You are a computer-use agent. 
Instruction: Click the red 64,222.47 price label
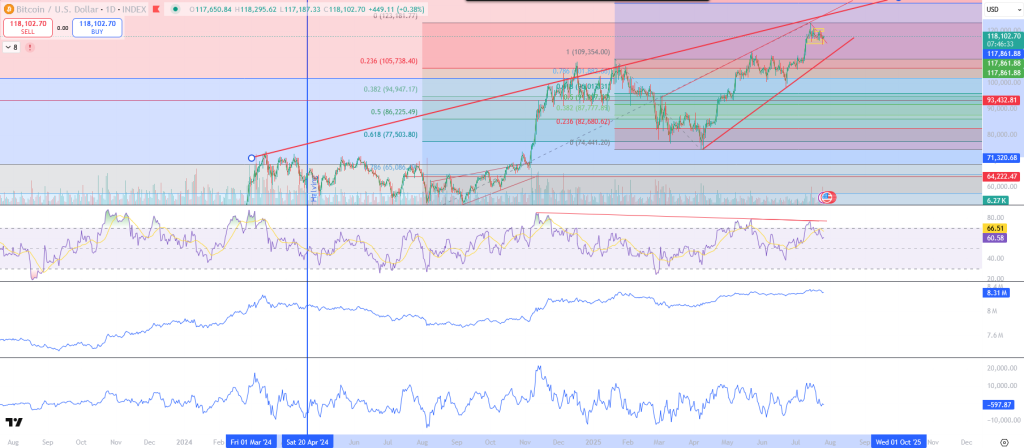(1001, 176)
